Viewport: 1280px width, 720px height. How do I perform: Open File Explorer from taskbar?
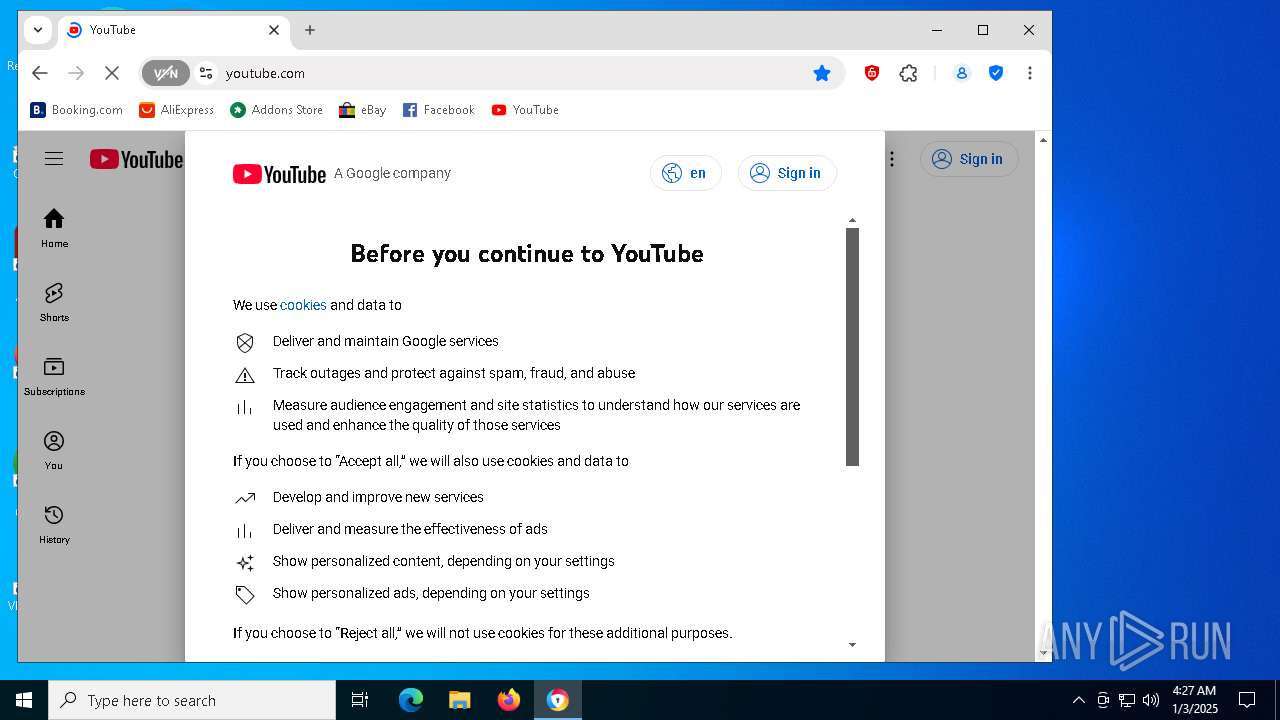coord(460,700)
